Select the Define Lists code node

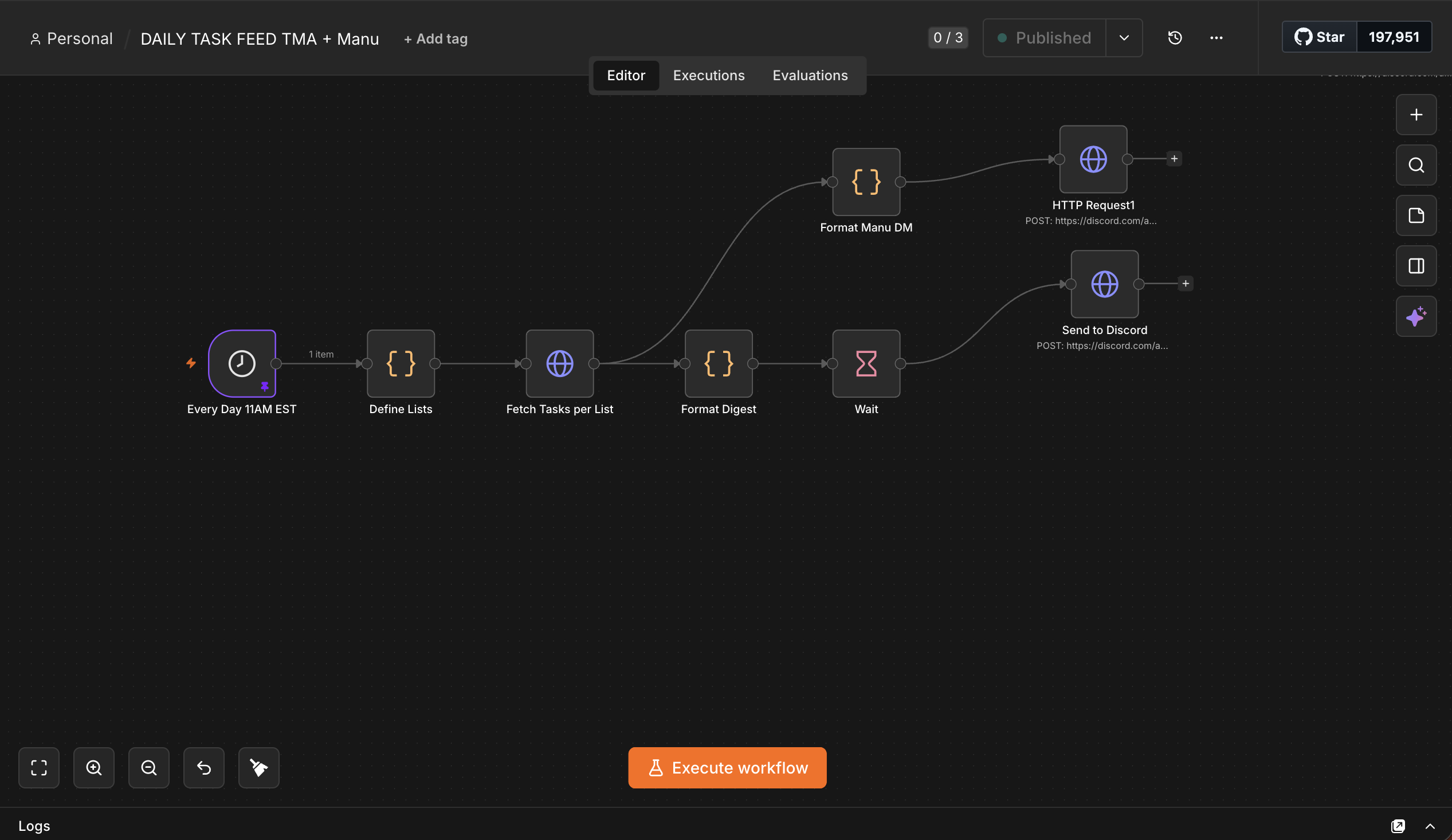[401, 363]
